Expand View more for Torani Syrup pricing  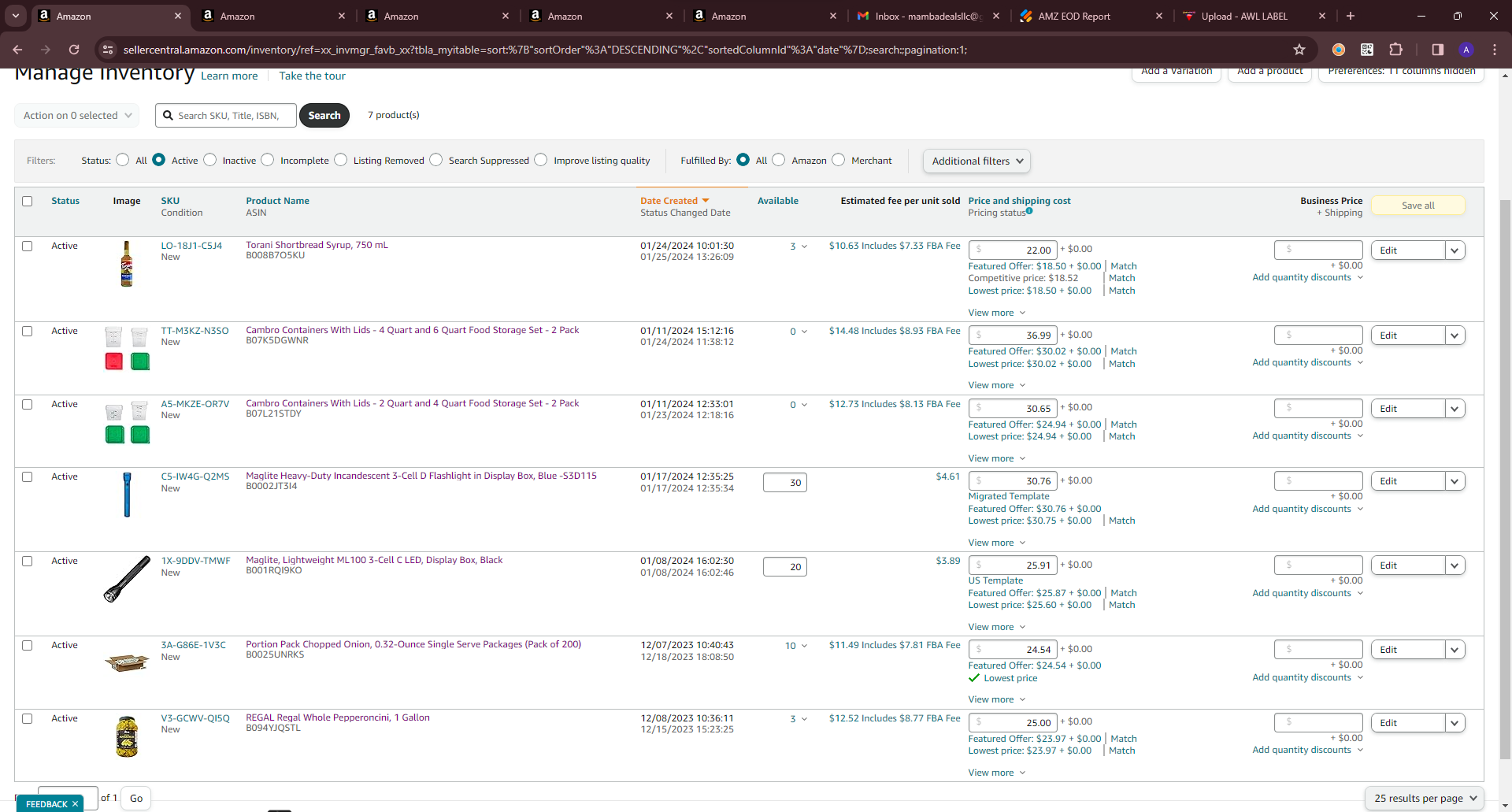[997, 313]
